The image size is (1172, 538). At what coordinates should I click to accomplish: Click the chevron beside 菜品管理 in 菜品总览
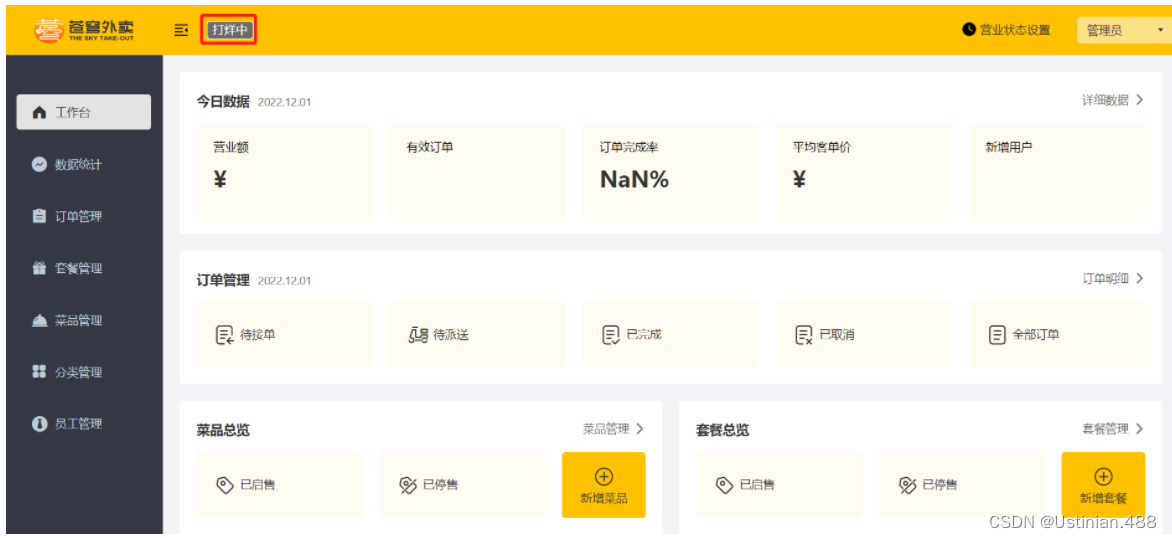[x=640, y=429]
